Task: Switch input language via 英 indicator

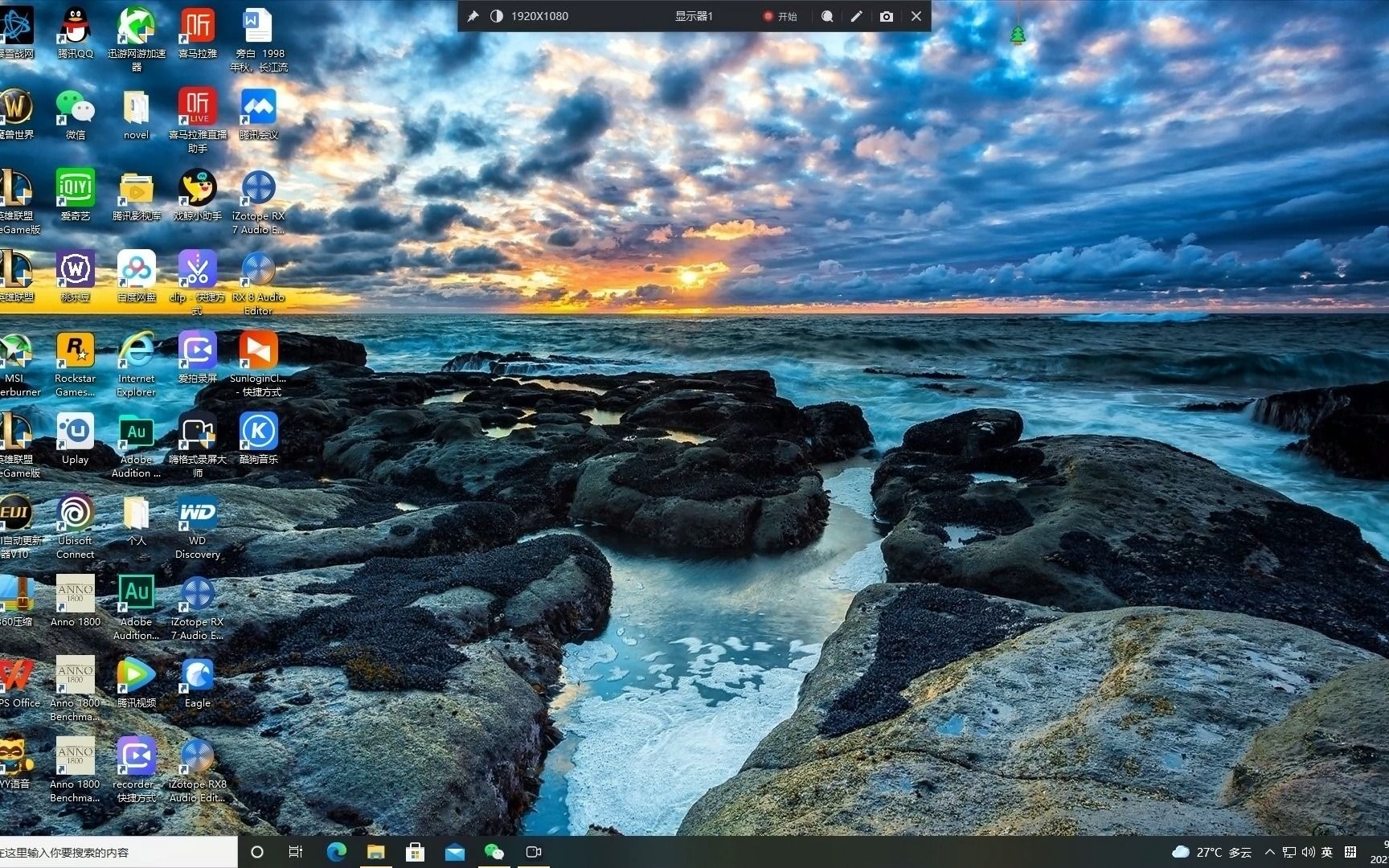Action: tap(1327, 852)
